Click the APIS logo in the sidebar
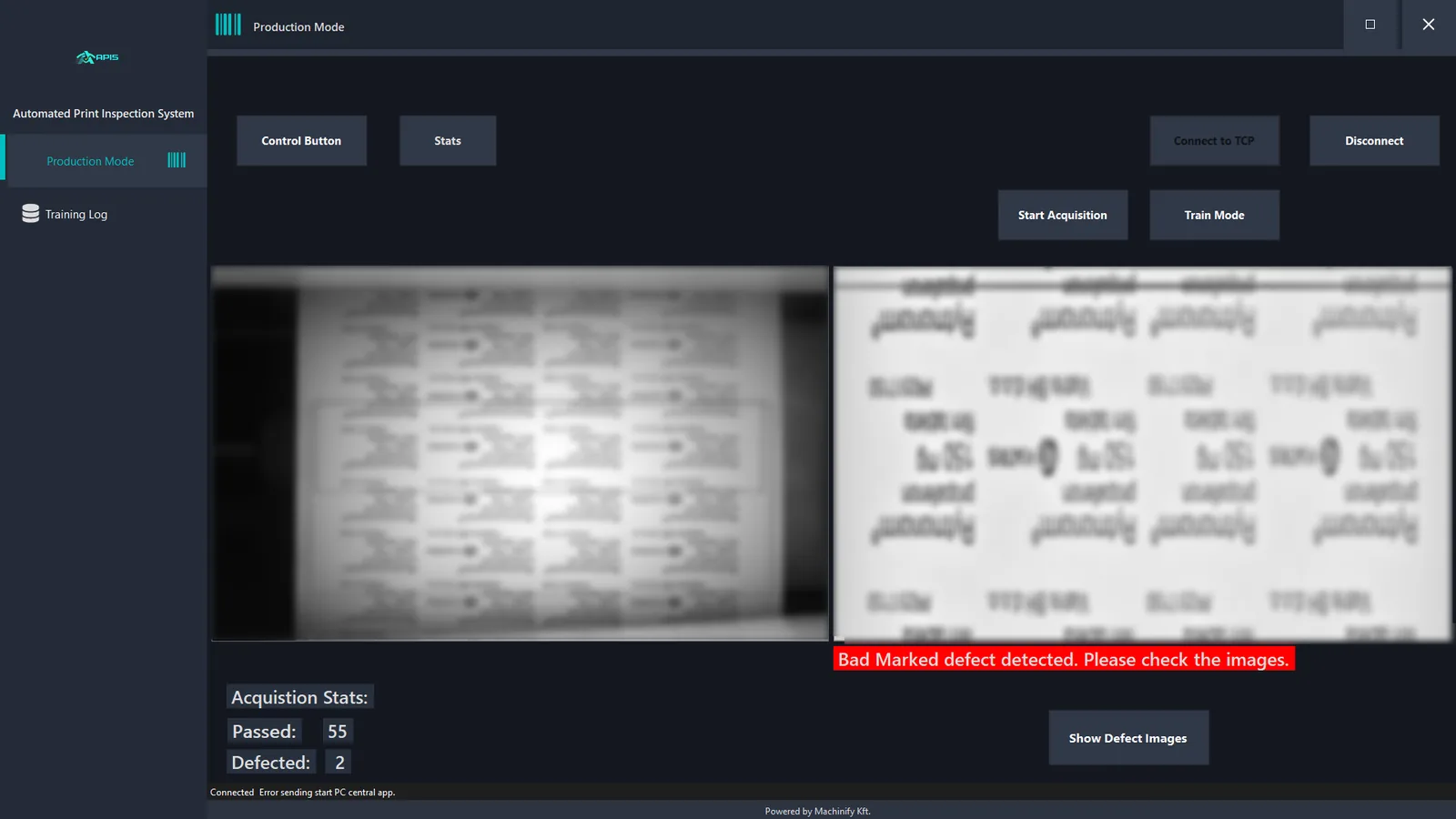The height and width of the screenshot is (819, 1456). (97, 57)
